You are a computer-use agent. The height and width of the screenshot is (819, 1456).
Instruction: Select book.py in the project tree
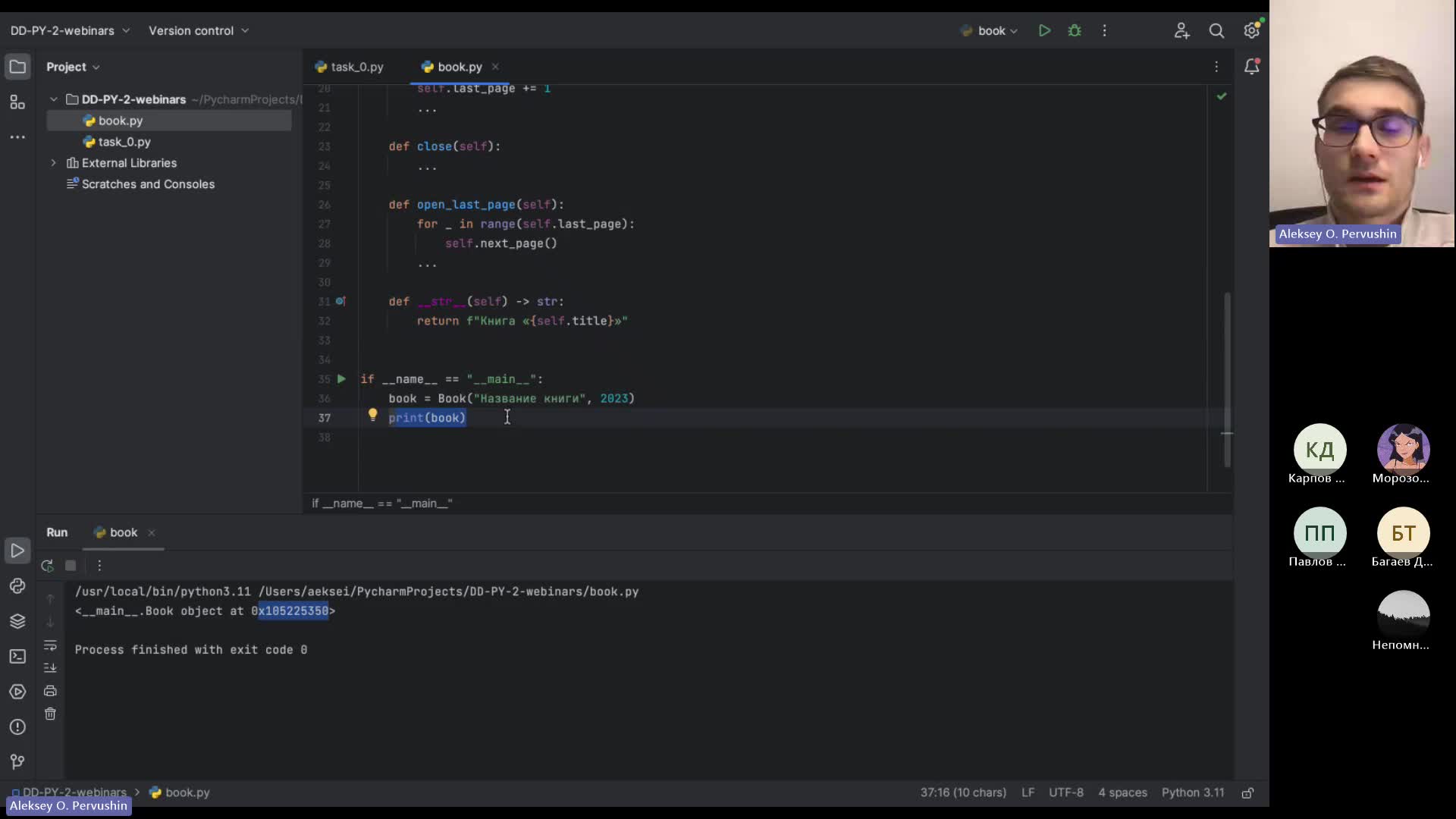click(x=168, y=121)
